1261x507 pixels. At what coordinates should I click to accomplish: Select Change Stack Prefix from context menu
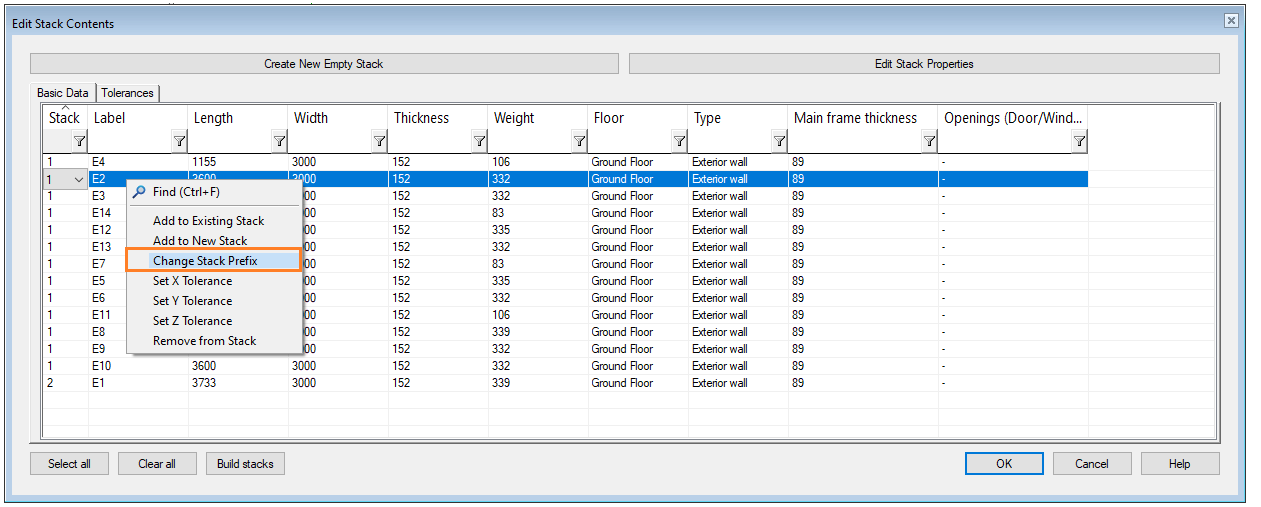click(x=205, y=261)
